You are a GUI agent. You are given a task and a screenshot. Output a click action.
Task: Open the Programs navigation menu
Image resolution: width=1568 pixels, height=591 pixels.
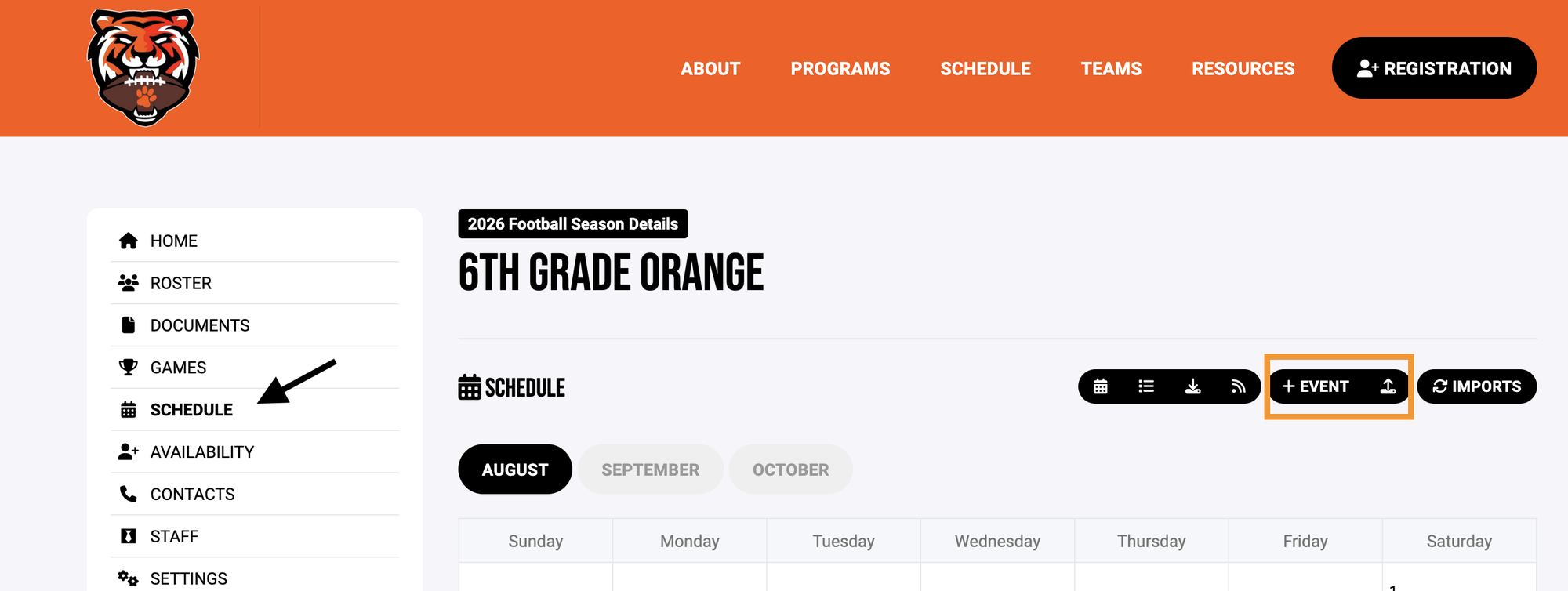(x=840, y=69)
